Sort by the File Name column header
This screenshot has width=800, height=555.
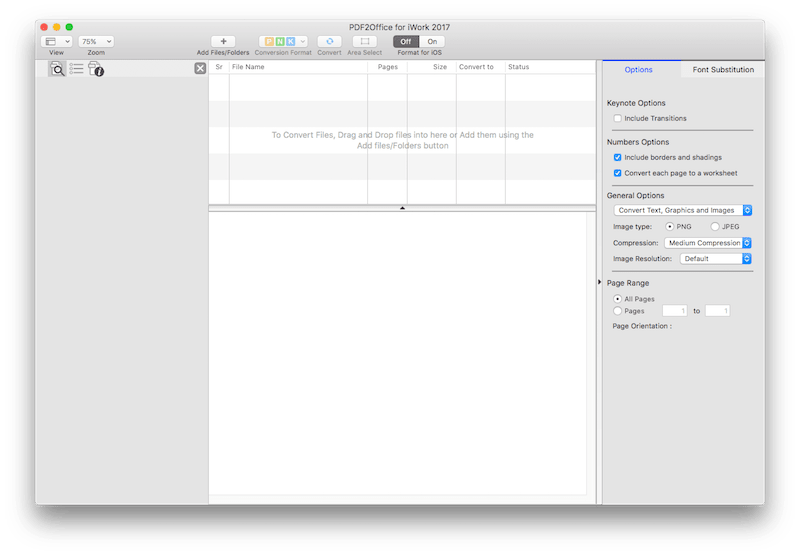pos(298,67)
